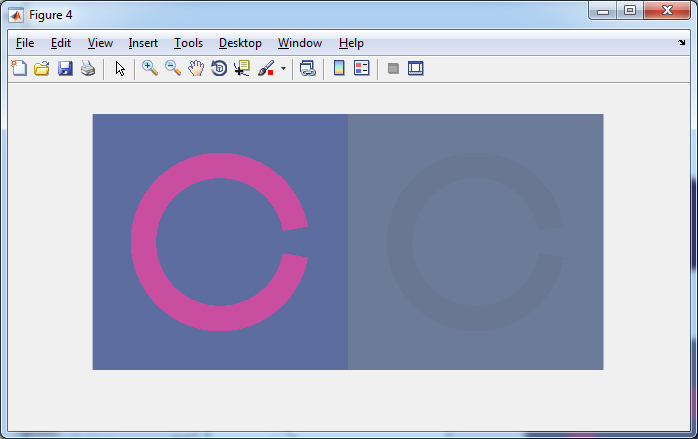
Task: Save the figure with floppy disk icon
Action: pos(65,68)
